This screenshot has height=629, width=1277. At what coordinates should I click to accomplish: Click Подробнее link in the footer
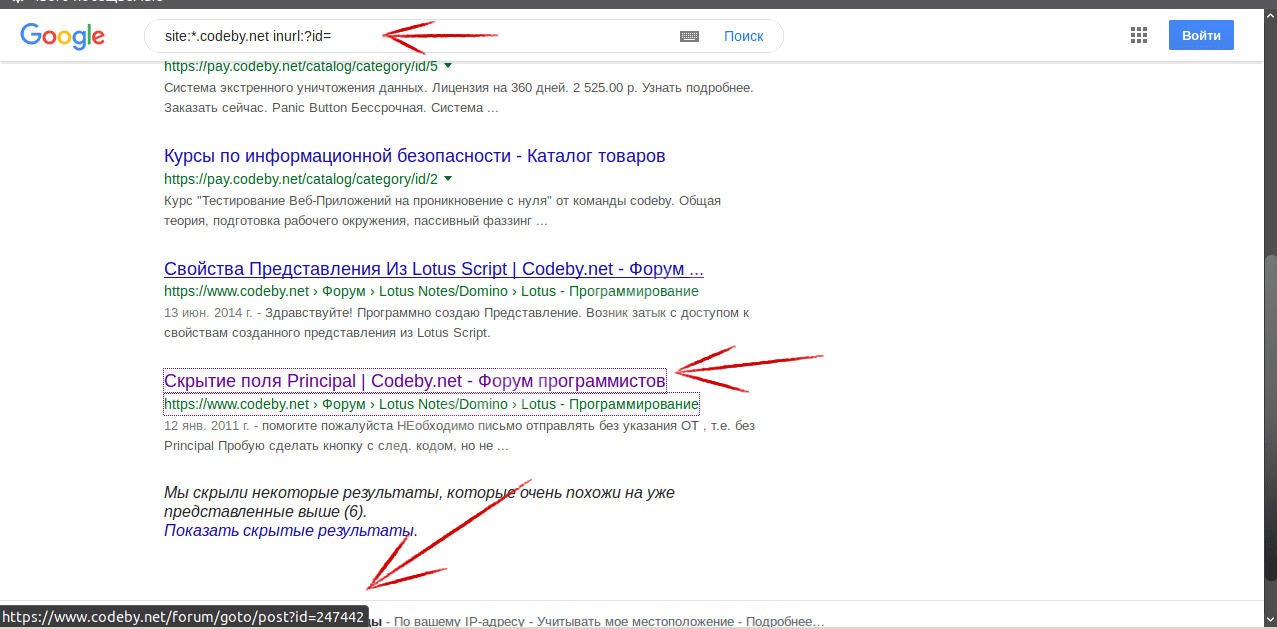point(784,621)
